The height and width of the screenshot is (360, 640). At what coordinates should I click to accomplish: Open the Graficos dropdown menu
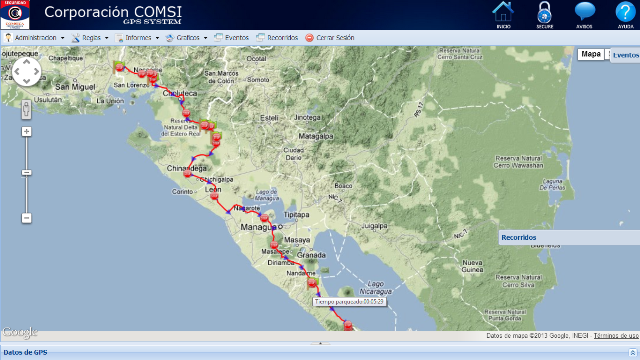pos(187,38)
